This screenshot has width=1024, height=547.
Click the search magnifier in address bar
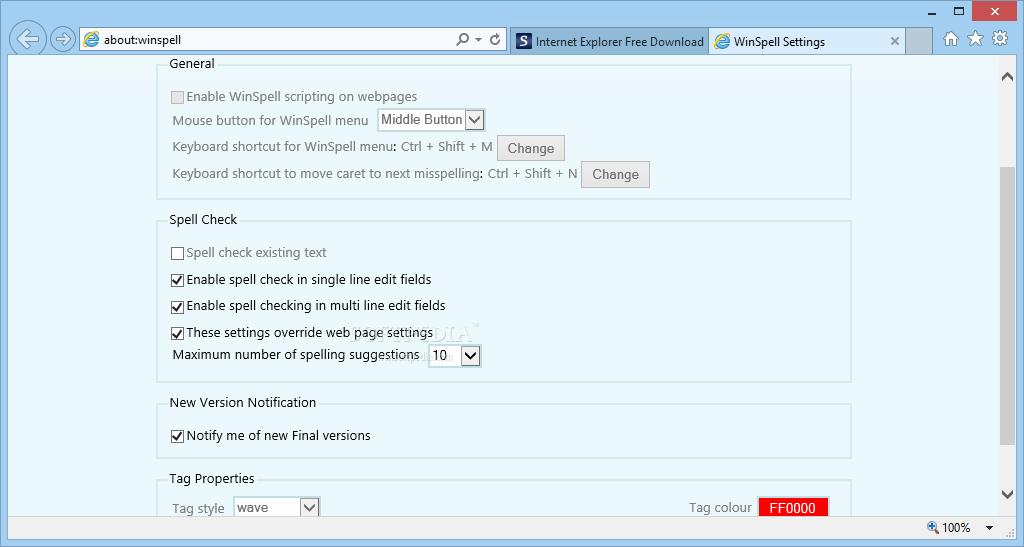click(x=462, y=40)
